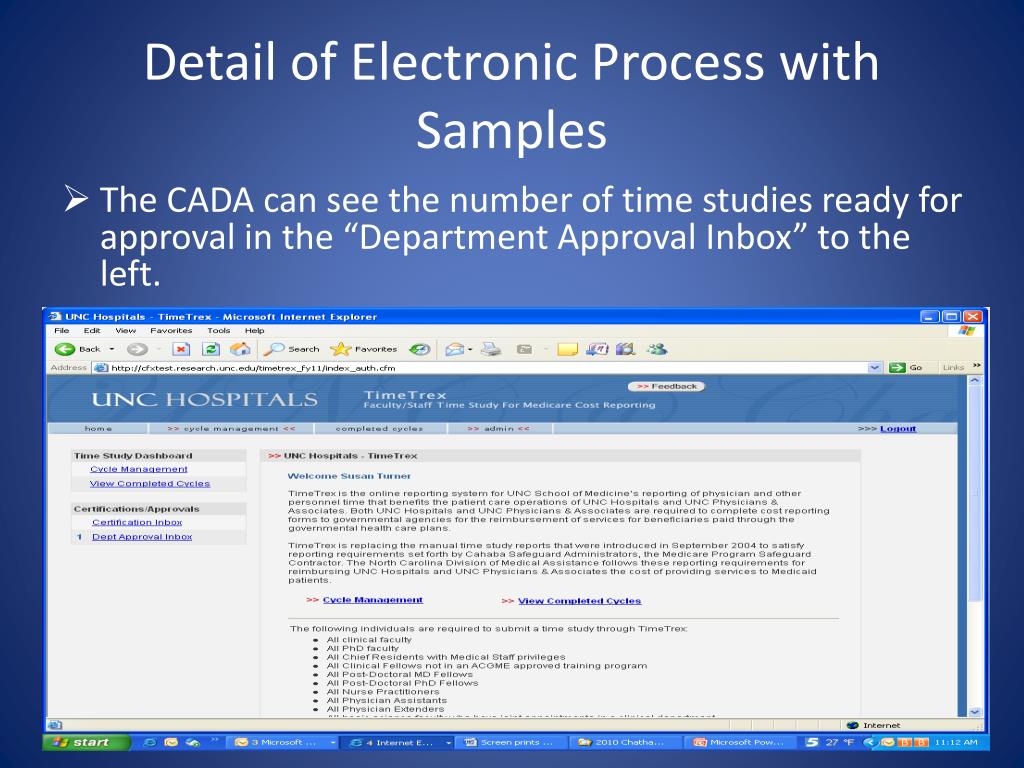Open the Edit menu
This screenshot has height=768, width=1024.
92,330
